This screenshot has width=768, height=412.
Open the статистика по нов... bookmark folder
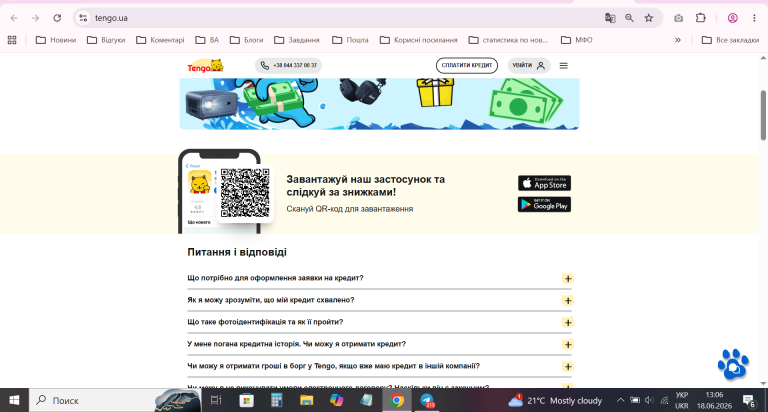click(x=508, y=40)
